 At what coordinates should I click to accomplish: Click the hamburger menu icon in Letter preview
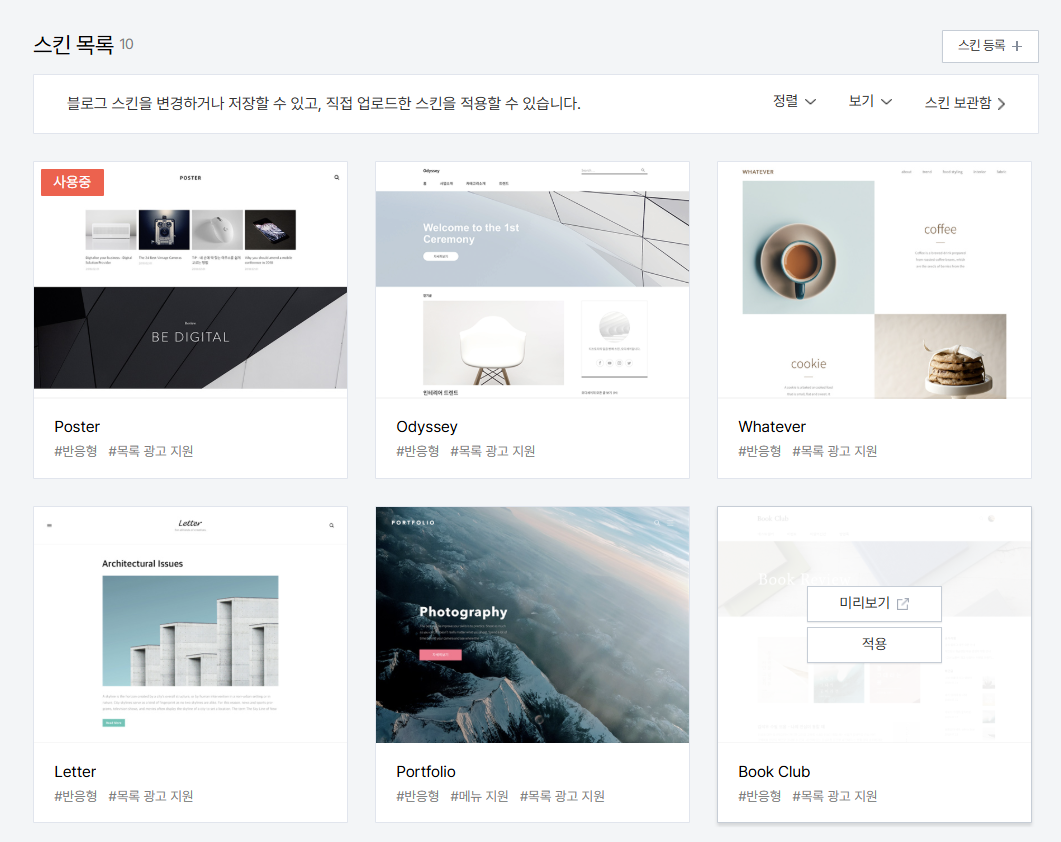click(49, 525)
